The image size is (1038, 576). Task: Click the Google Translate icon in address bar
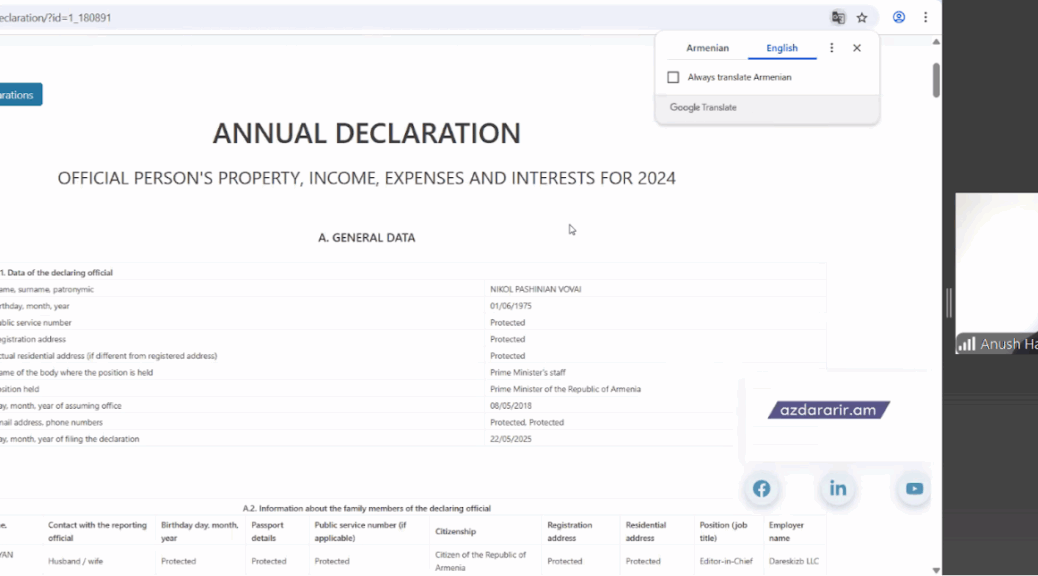[x=838, y=17]
